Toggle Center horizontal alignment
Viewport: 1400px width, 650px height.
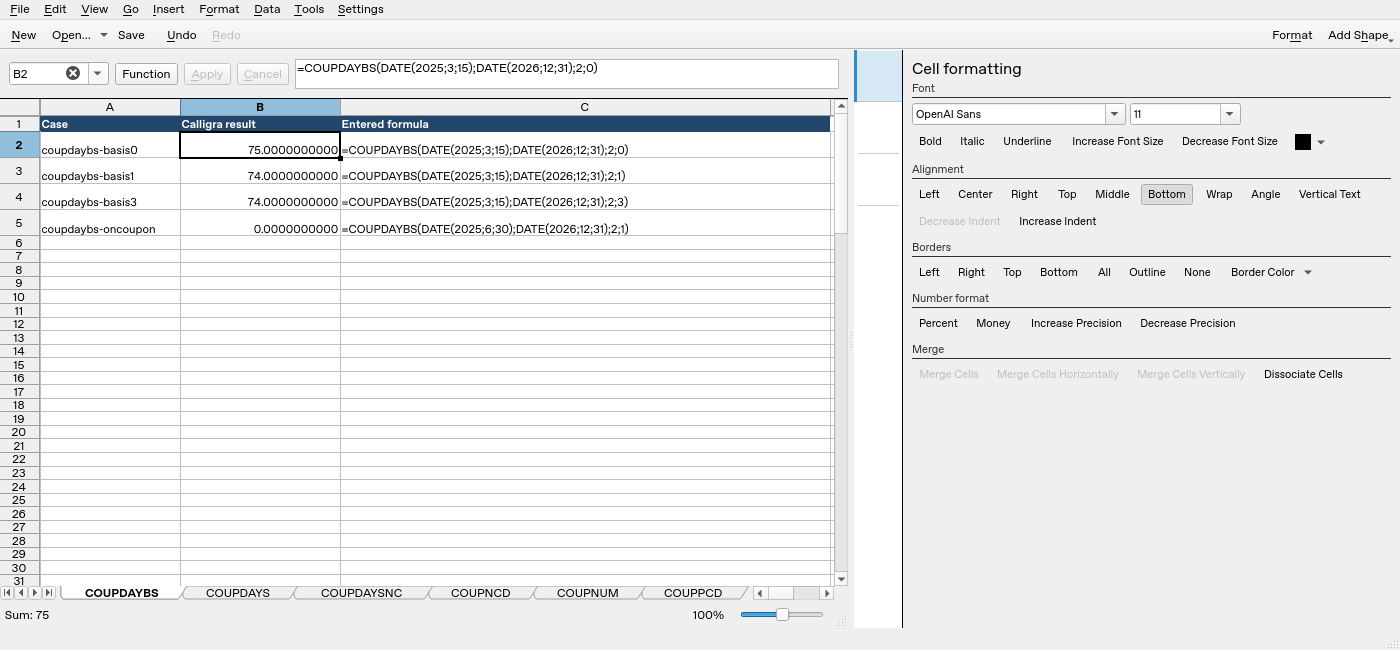tap(975, 194)
